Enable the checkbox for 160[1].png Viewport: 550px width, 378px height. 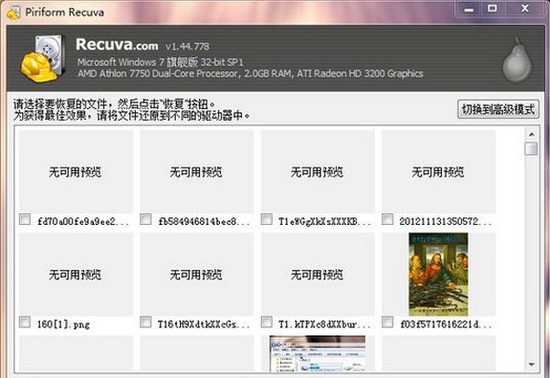25,322
